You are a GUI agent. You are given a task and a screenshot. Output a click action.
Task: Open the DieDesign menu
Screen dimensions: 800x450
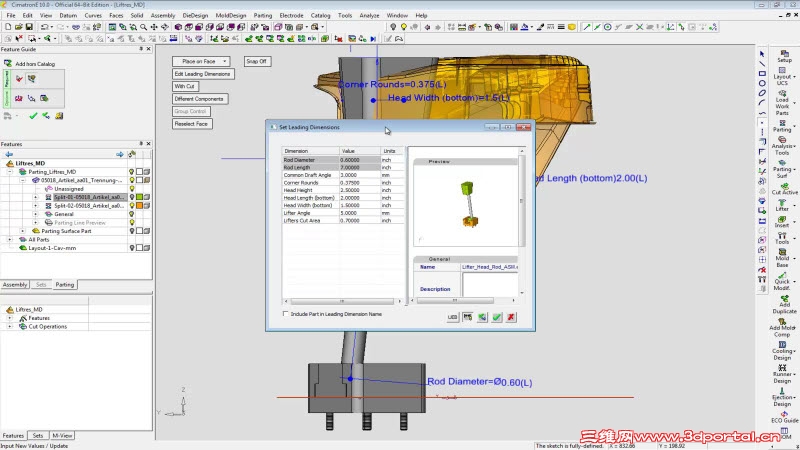(x=195, y=15)
